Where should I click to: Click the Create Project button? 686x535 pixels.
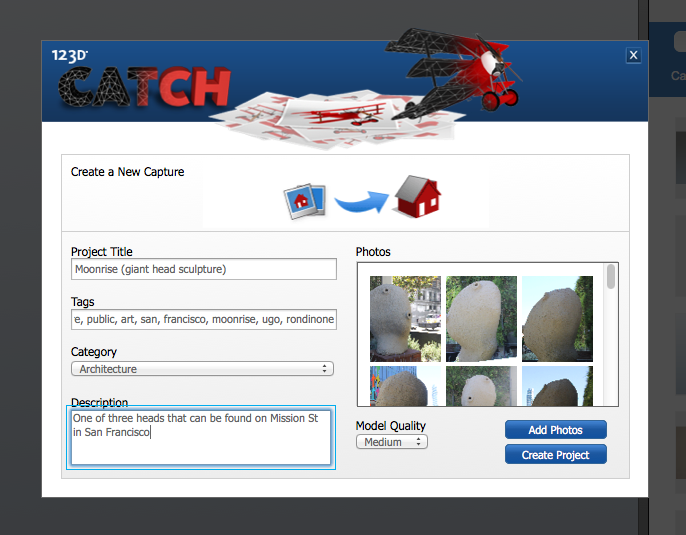pyautogui.click(x=556, y=455)
